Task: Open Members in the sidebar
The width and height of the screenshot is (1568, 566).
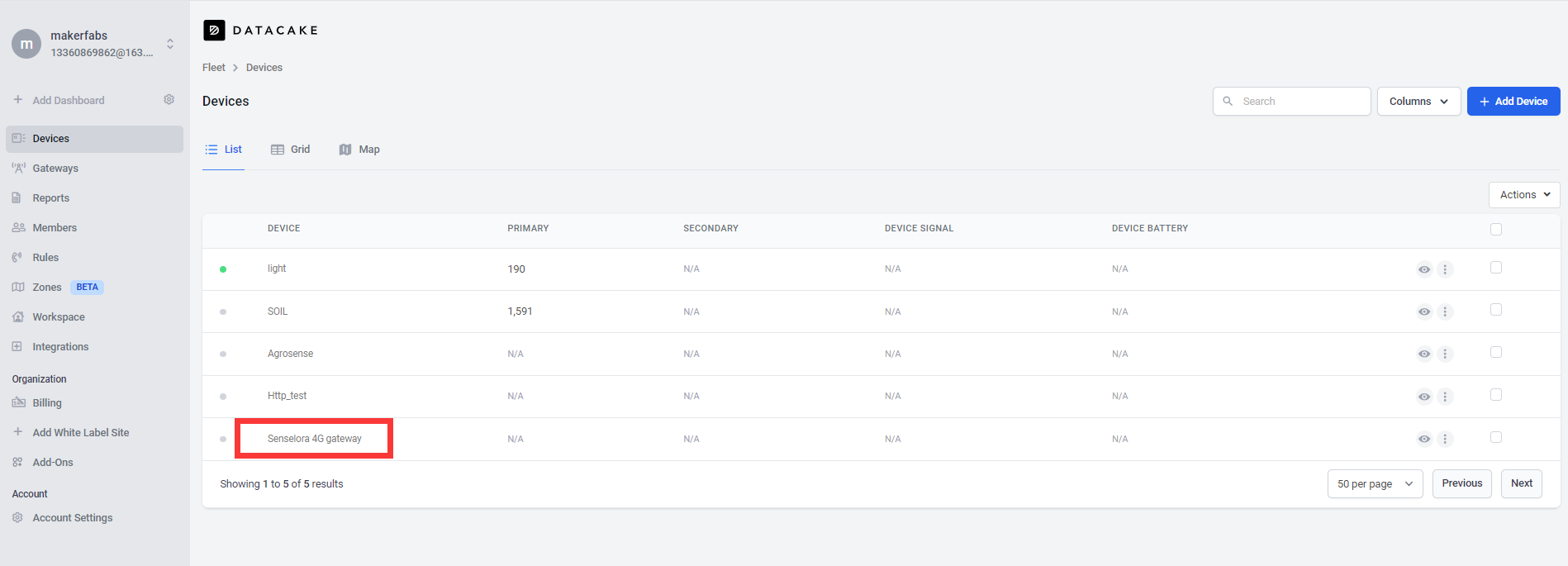Action: pos(94,228)
